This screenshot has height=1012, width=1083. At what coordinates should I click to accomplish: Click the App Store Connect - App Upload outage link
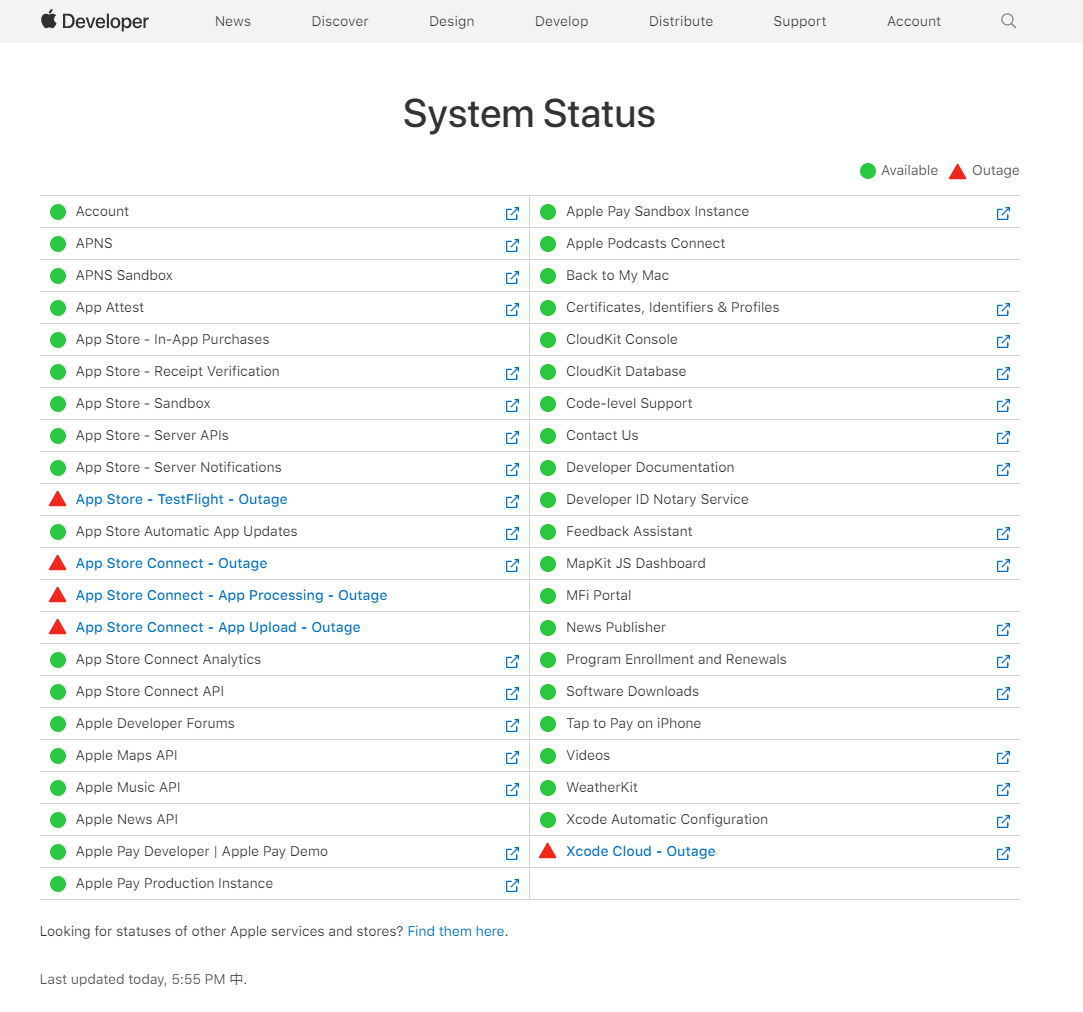[x=217, y=627]
